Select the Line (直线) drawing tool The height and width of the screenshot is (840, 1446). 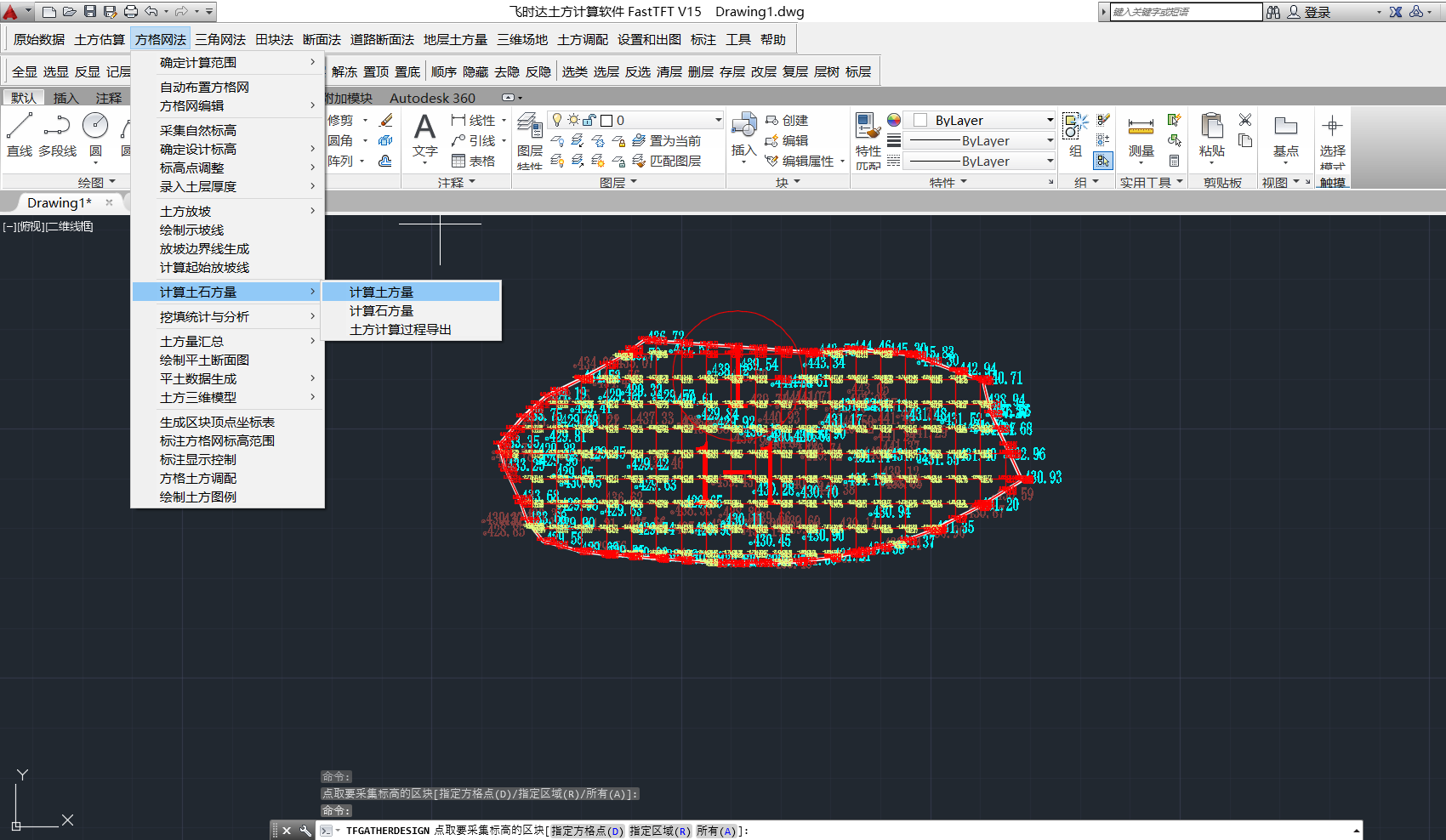click(x=20, y=134)
